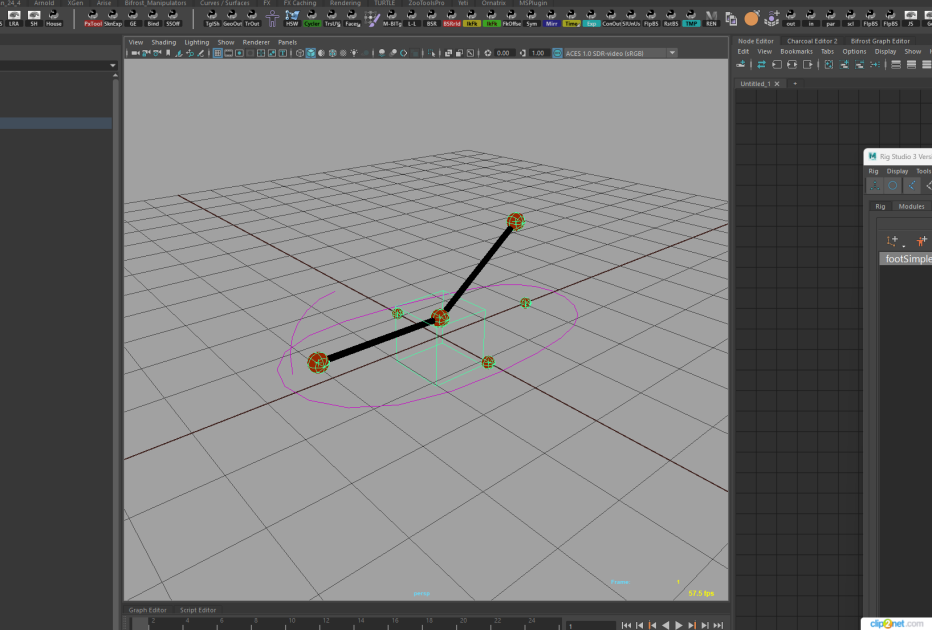Switch to the Charcoal Editor 2 tab
The image size is (932, 630).
pos(812,41)
